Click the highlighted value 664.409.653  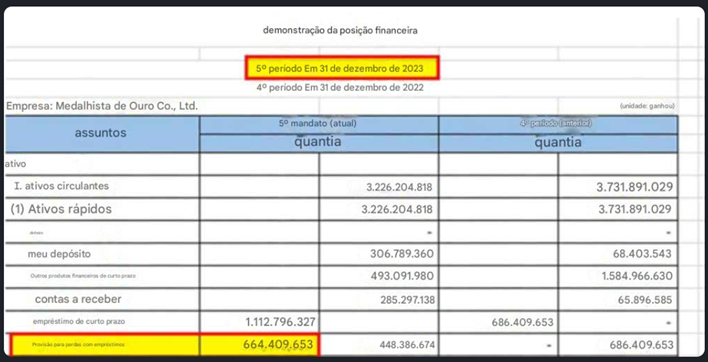click(278, 345)
